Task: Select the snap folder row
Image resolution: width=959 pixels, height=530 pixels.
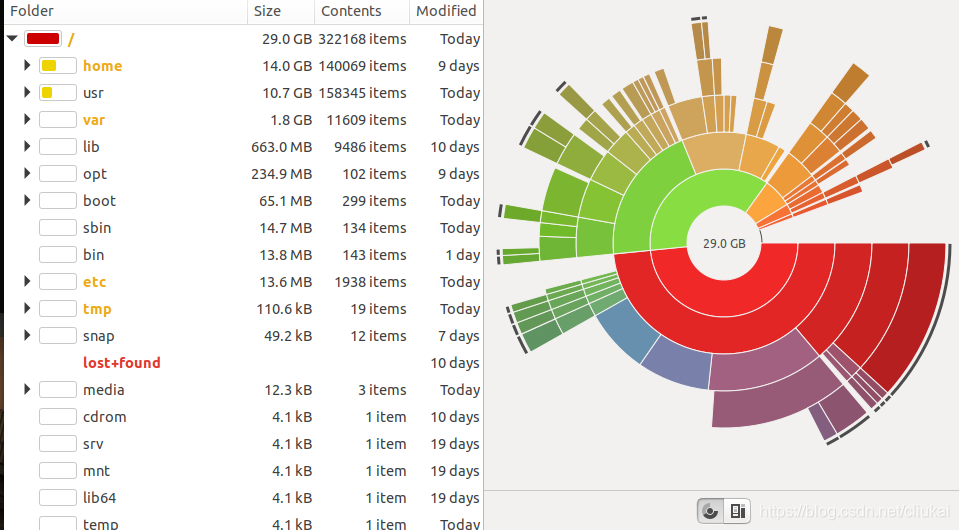Action: pos(243,336)
